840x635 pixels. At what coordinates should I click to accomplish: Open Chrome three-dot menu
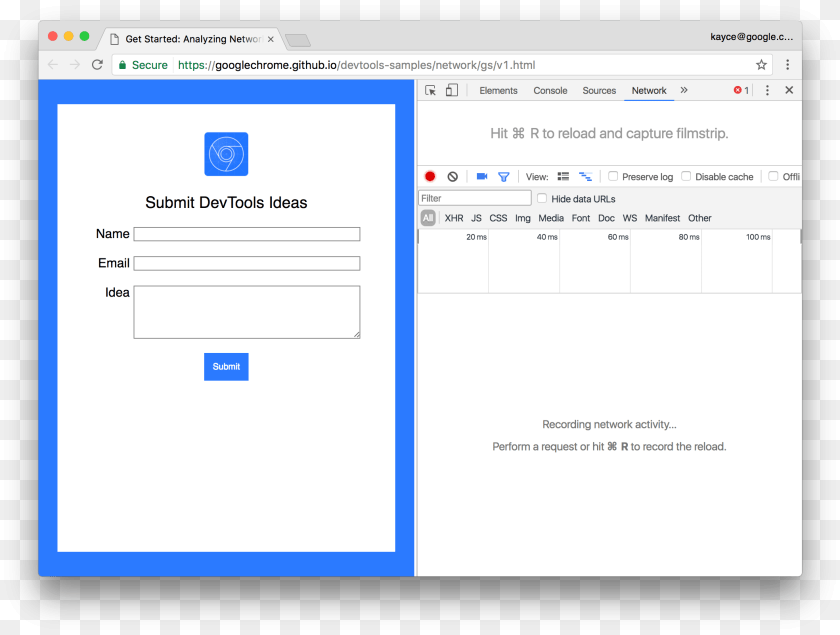[x=787, y=65]
